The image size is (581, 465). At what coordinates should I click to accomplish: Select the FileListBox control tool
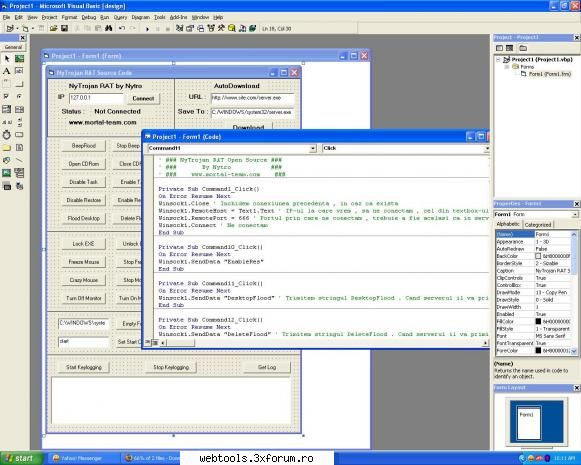(19, 148)
